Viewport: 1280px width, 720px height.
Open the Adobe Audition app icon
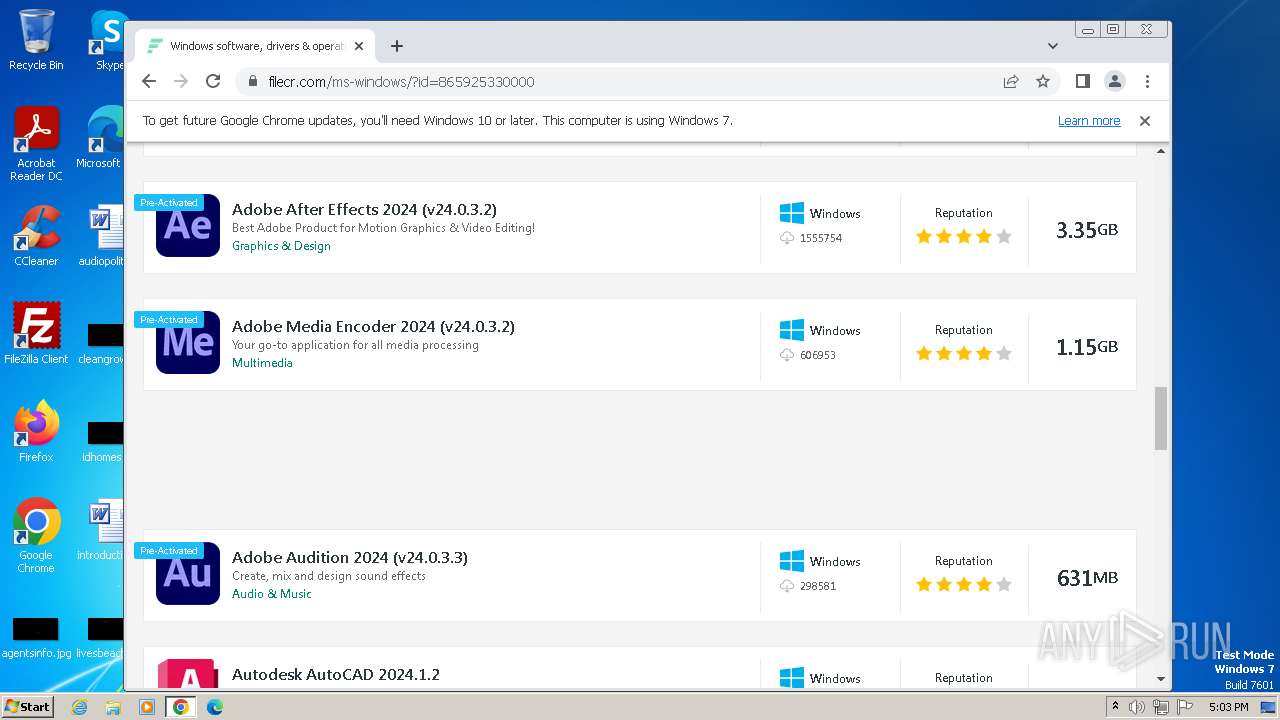(x=188, y=574)
